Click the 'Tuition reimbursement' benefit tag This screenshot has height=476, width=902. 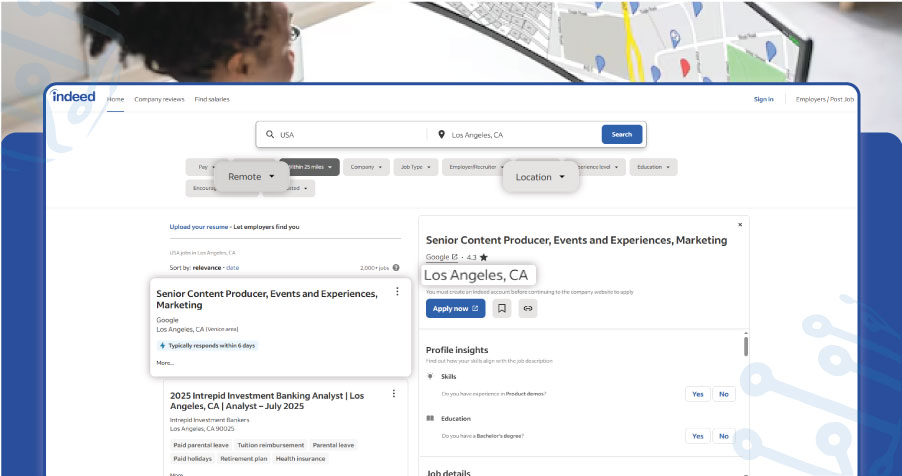pyautogui.click(x=270, y=445)
